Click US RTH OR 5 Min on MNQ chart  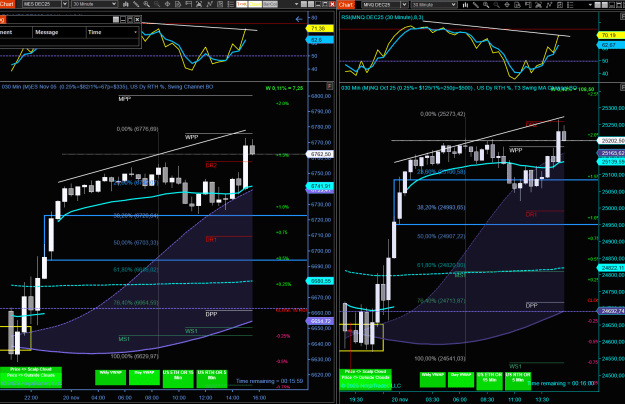tap(518, 380)
